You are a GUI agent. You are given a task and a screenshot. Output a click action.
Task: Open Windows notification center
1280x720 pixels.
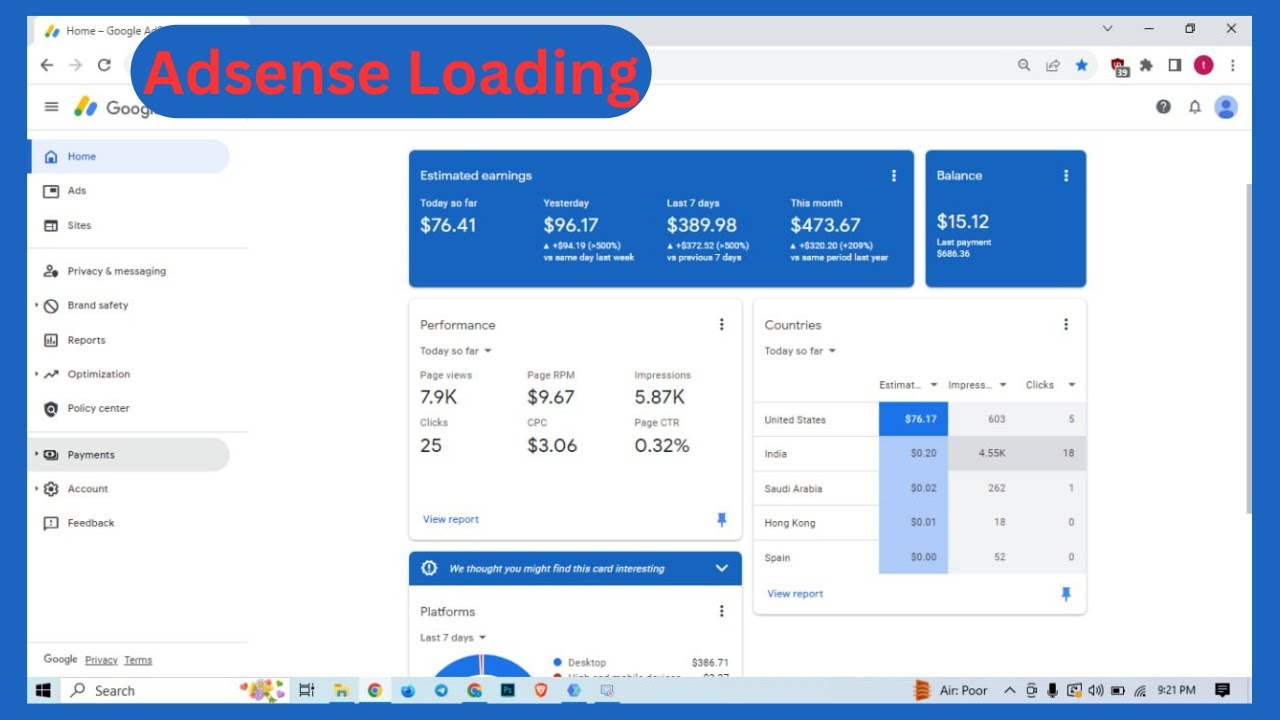click(1222, 690)
